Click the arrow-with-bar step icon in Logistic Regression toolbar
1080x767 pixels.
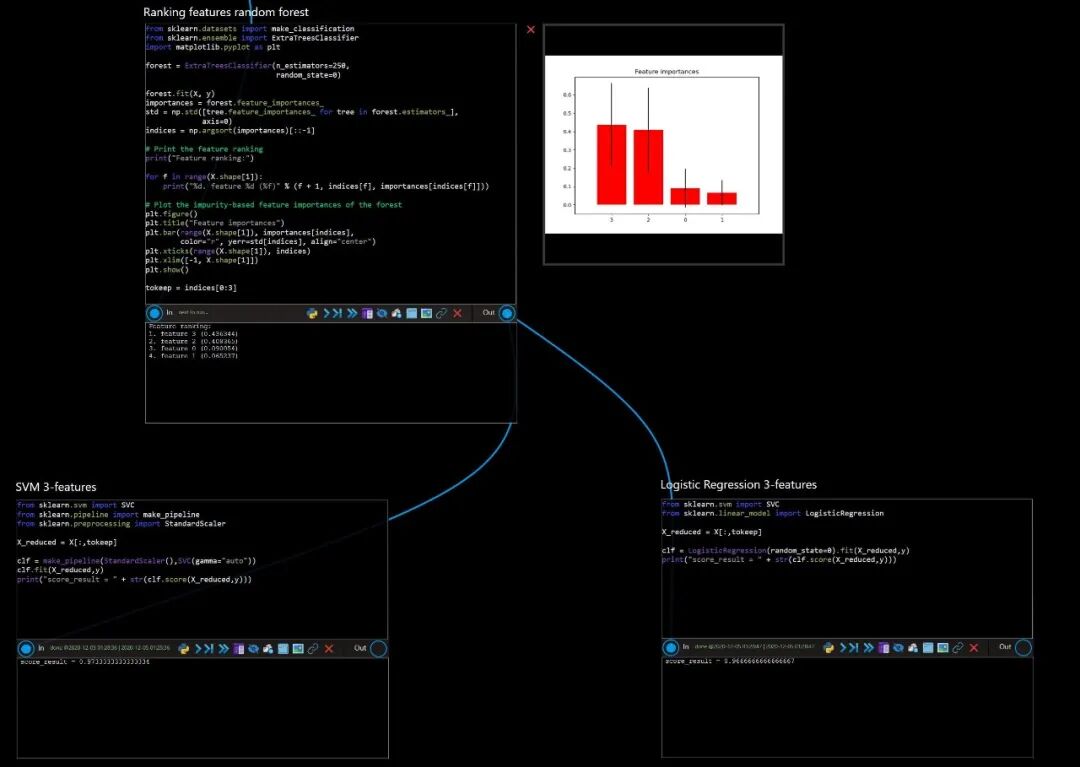853,648
